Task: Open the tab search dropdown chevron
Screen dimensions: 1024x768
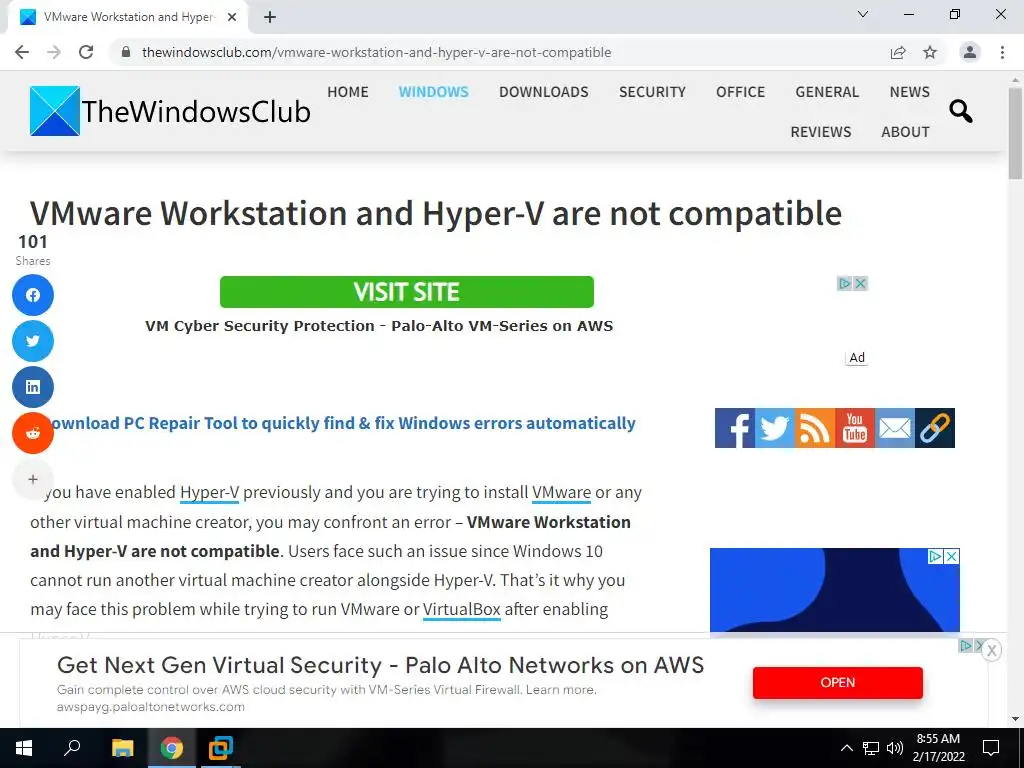Action: click(x=863, y=14)
